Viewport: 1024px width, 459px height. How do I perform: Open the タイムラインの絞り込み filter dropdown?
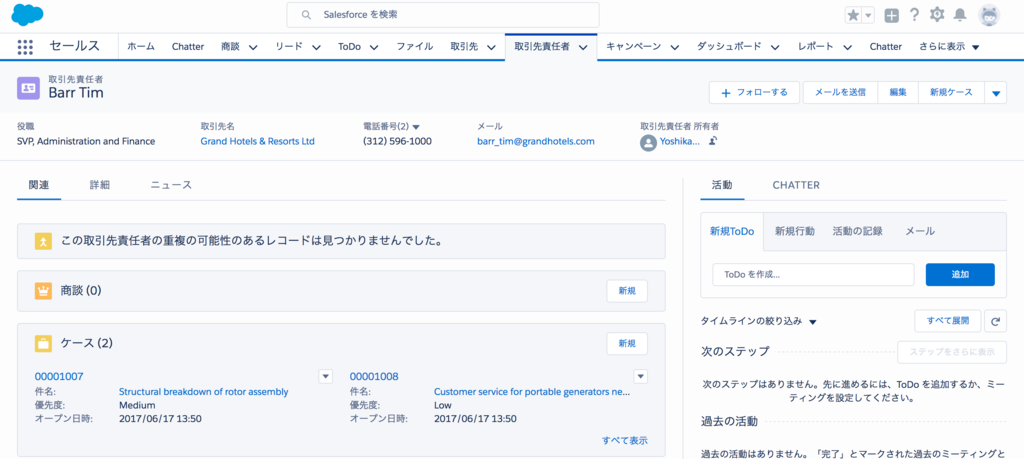coord(759,321)
